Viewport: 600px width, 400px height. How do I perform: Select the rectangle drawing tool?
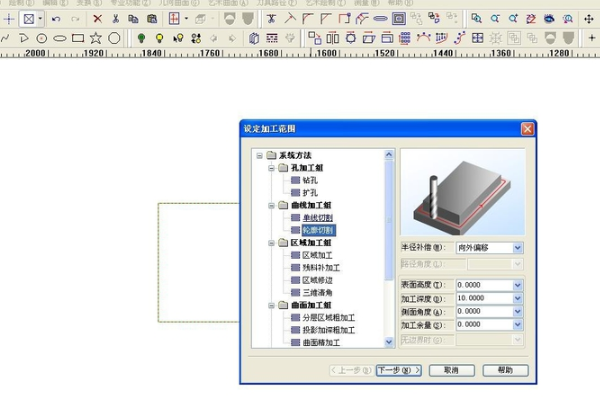tap(78, 38)
